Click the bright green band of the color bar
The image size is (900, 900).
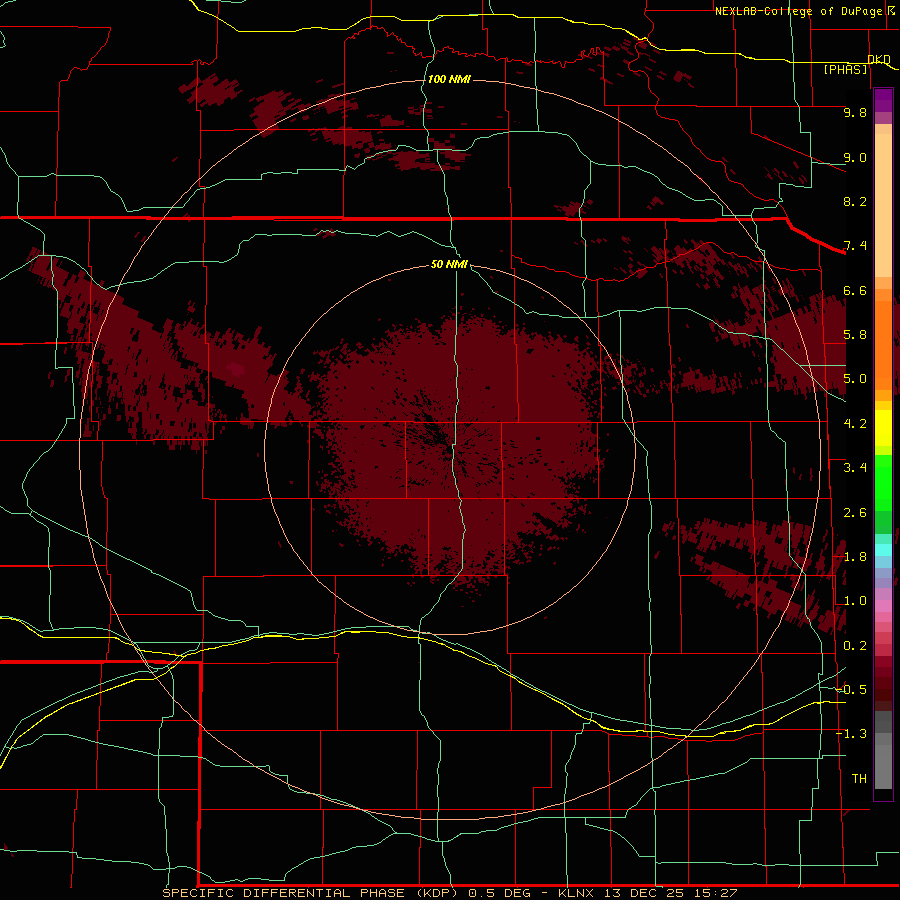[883, 483]
